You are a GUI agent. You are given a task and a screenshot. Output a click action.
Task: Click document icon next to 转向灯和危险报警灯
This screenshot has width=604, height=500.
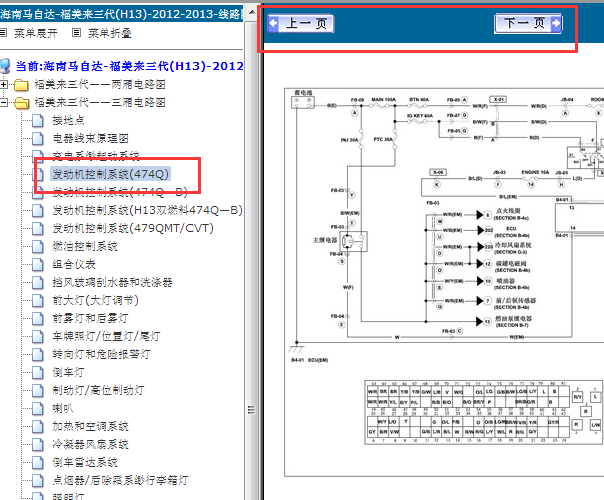point(38,354)
